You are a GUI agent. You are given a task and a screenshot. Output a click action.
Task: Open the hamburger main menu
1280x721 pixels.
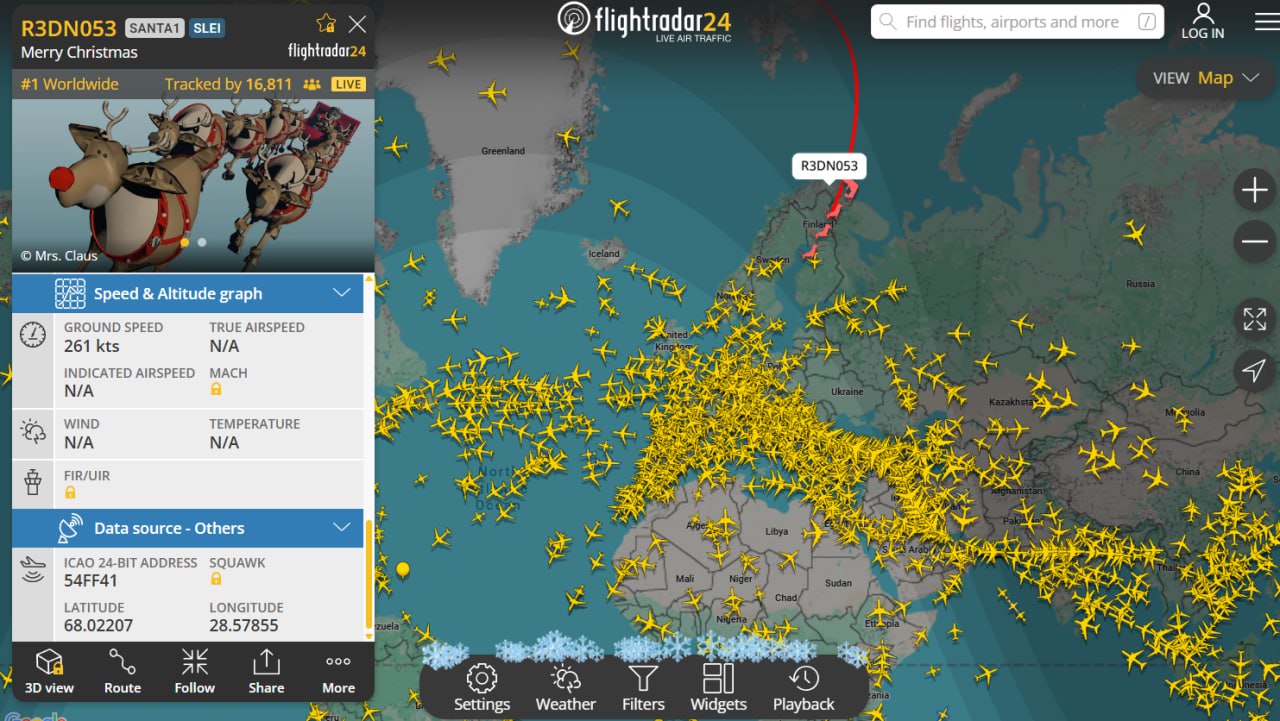point(1266,22)
